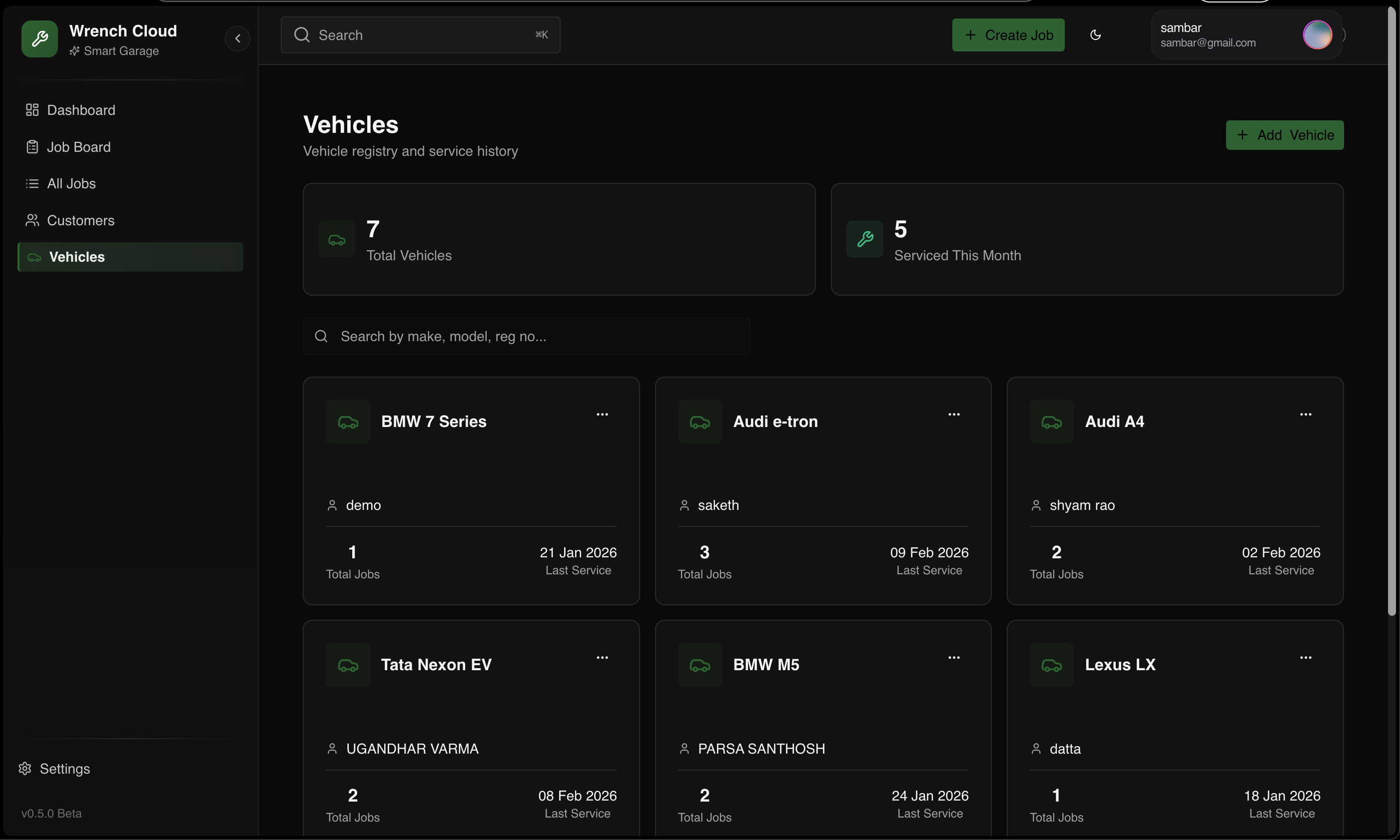Click the person icon beside demo
This screenshot has height=840, width=1400.
[x=332, y=505]
